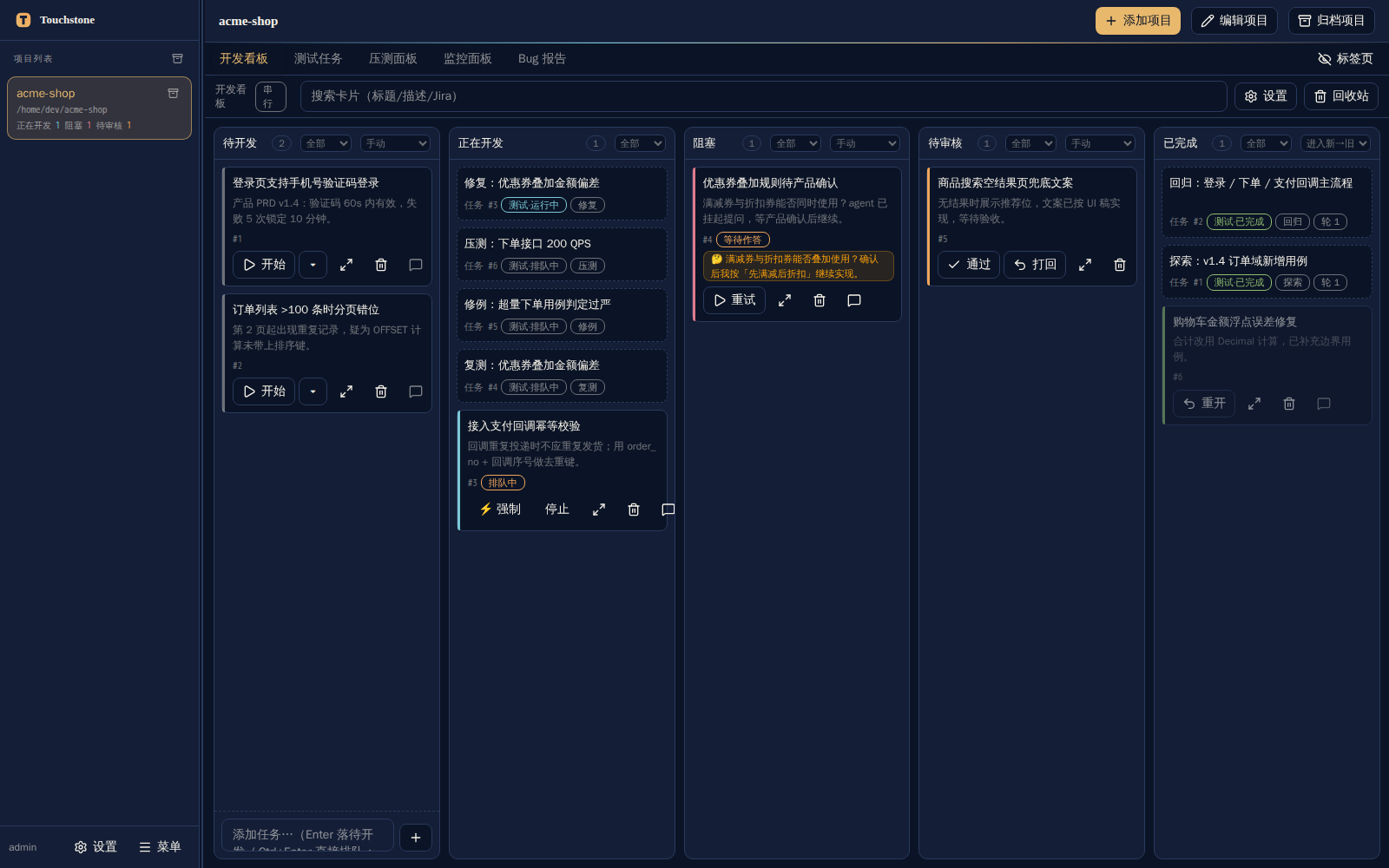The height and width of the screenshot is (868, 1389).
Task: Expand card 登录页支持手机号验证码登录
Action: (346, 265)
